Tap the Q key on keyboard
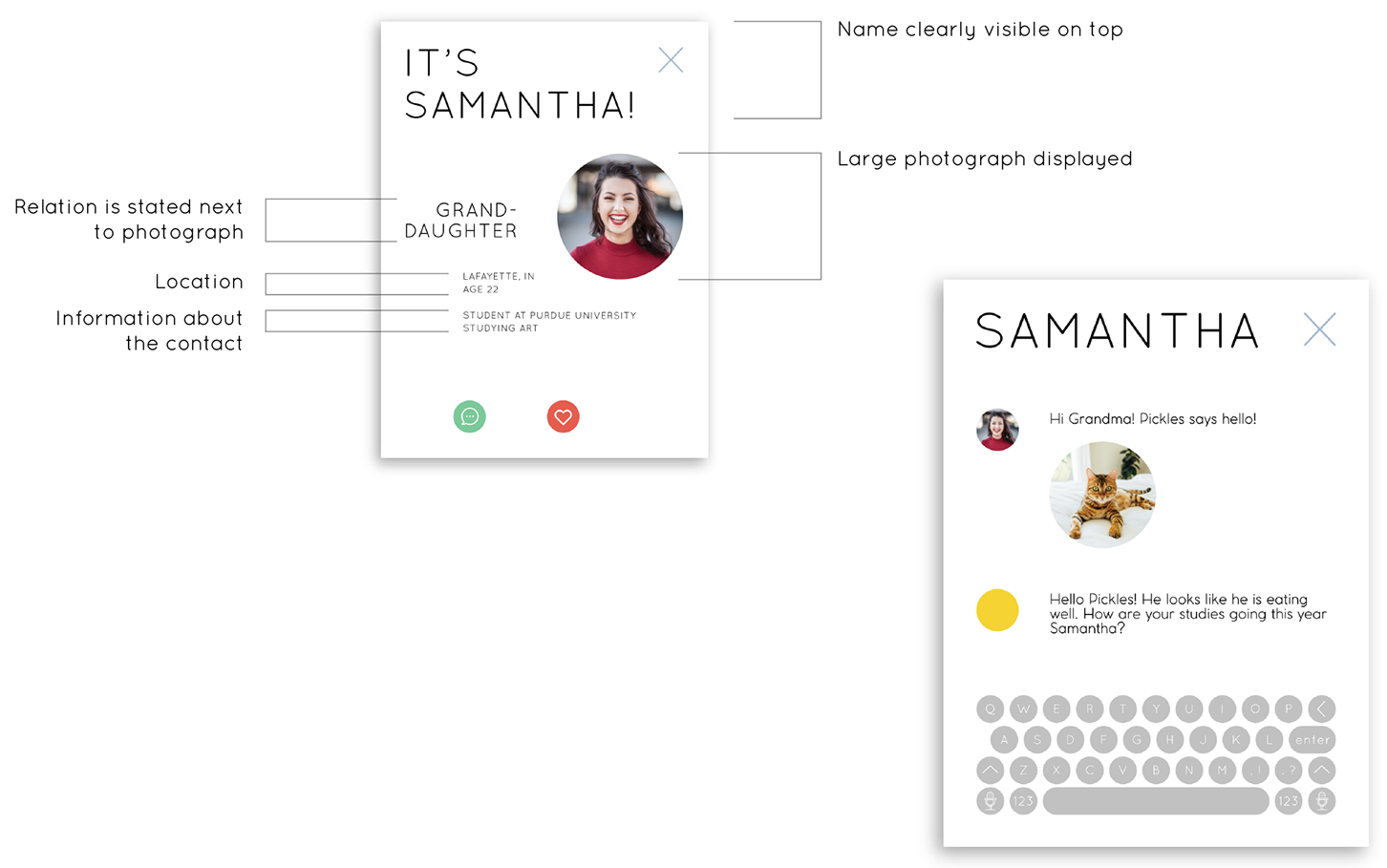1387x868 pixels. tap(991, 709)
